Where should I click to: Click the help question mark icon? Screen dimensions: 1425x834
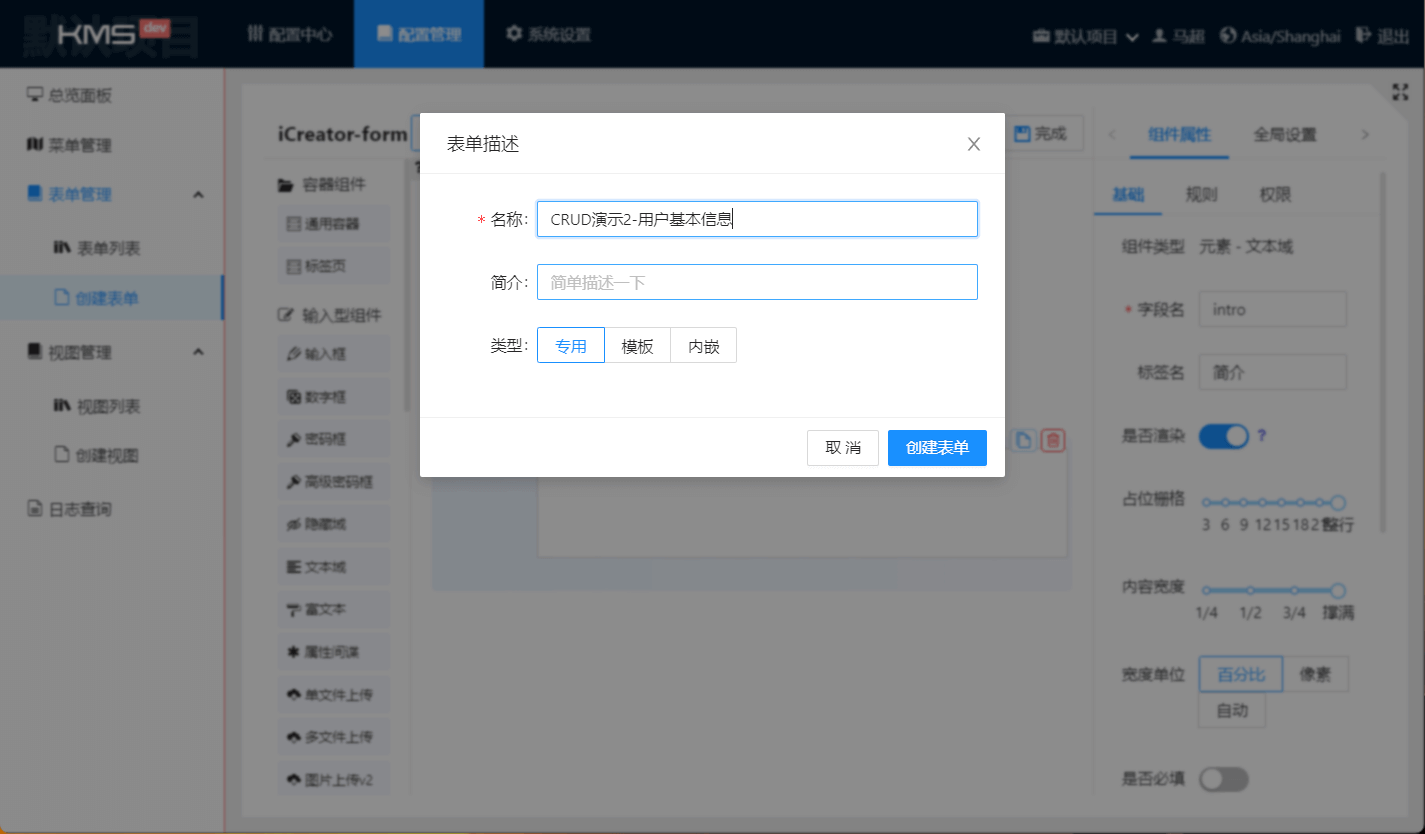tap(1262, 436)
